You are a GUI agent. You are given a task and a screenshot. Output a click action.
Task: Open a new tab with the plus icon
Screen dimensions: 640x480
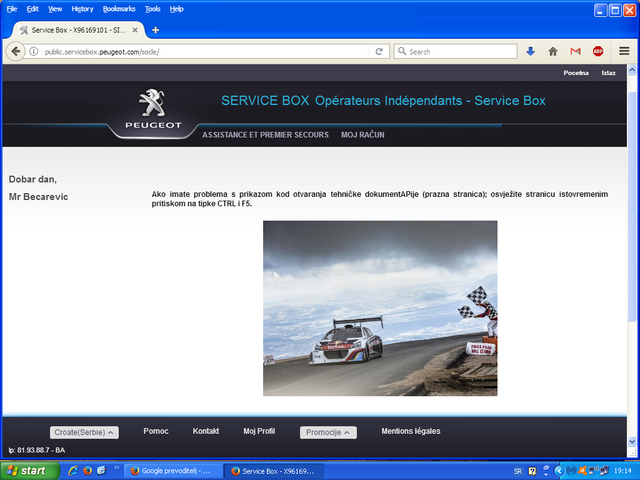coord(156,30)
